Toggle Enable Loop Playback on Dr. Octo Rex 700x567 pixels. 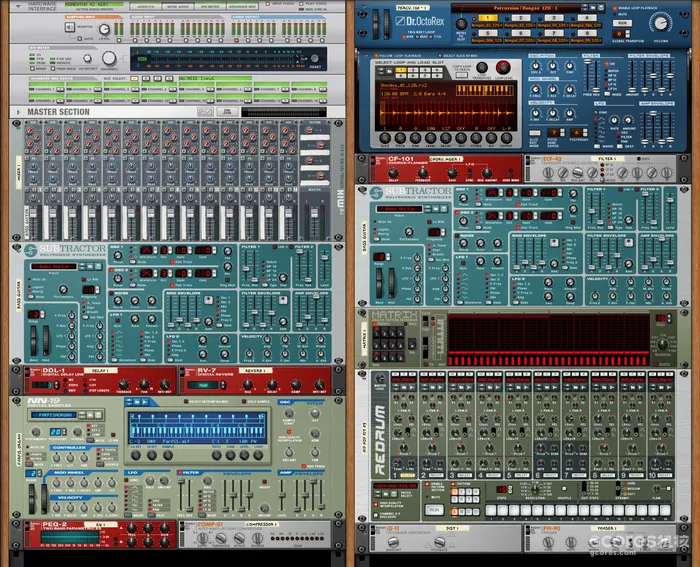coord(615,8)
